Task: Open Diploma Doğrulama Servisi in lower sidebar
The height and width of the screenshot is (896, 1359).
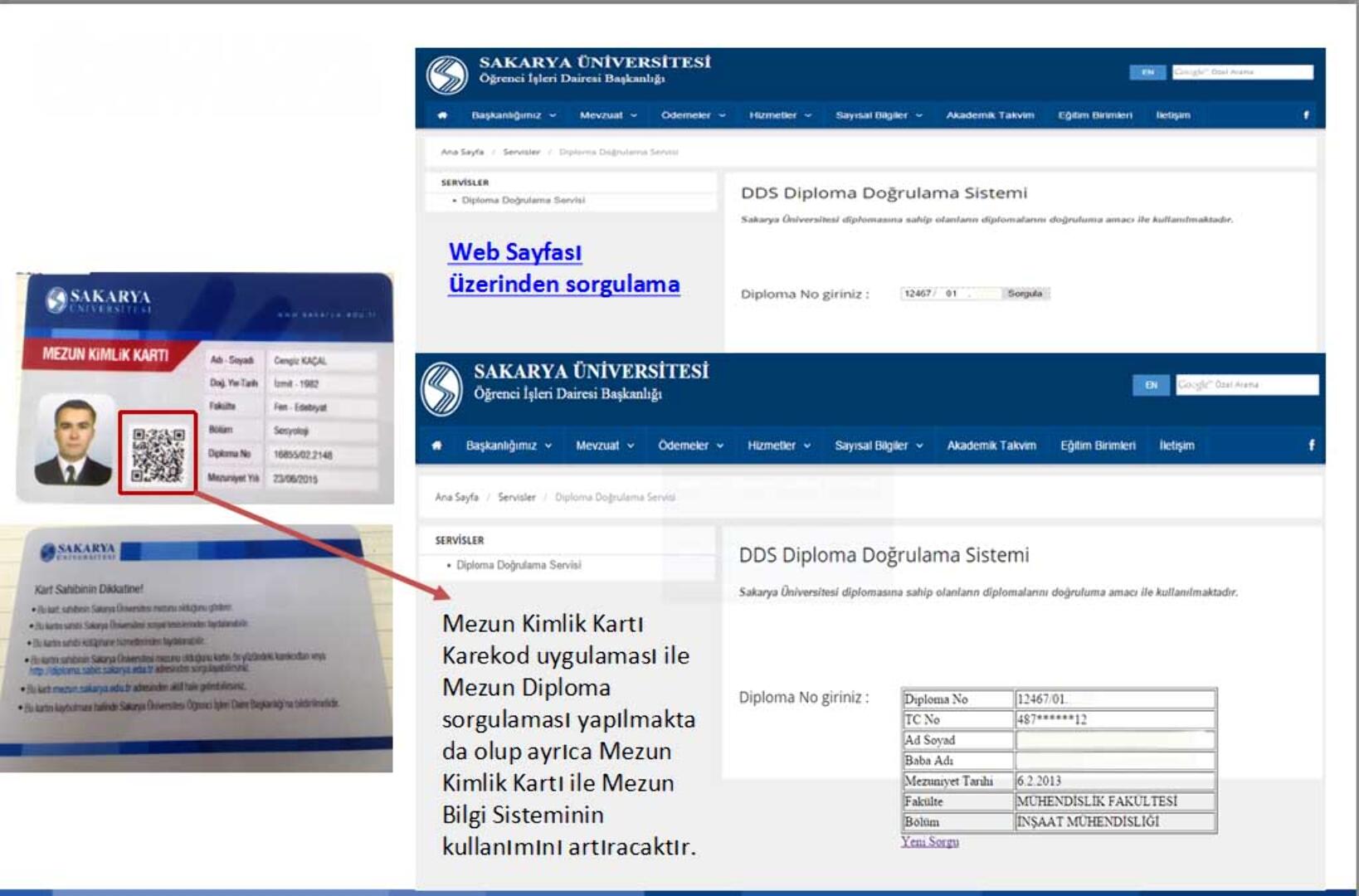Action: pyautogui.click(x=519, y=565)
